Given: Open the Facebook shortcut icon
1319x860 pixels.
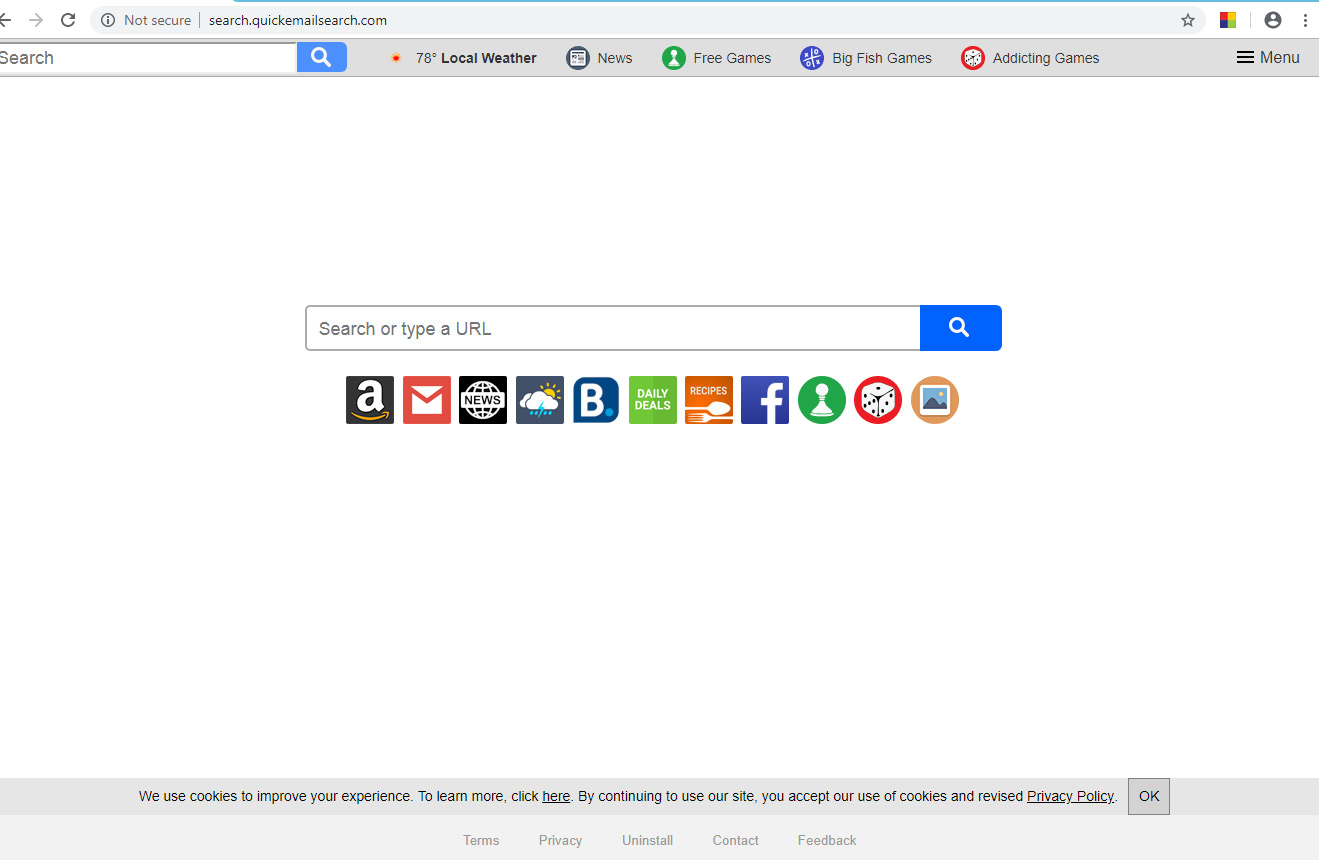Looking at the screenshot, I should 765,400.
